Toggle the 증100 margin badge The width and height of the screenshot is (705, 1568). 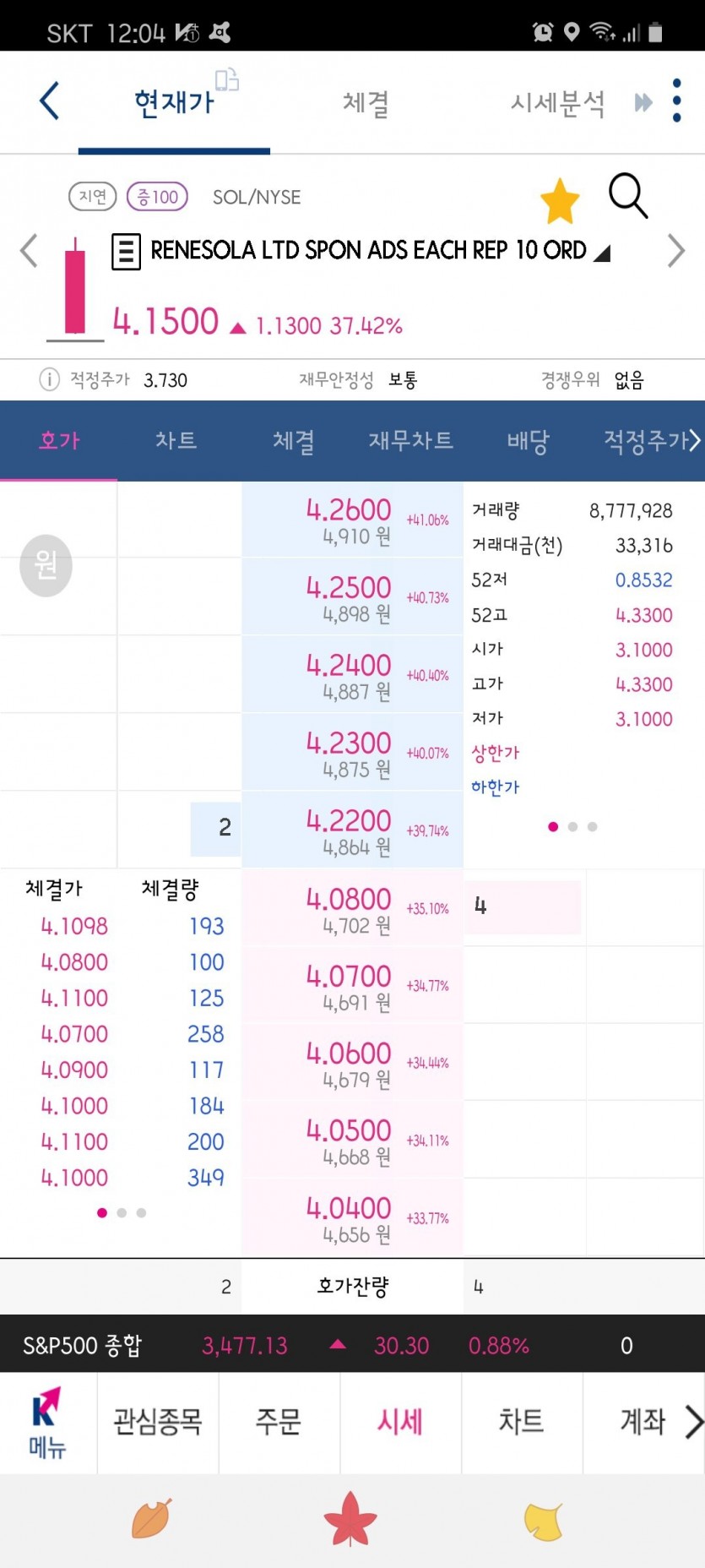[x=157, y=197]
